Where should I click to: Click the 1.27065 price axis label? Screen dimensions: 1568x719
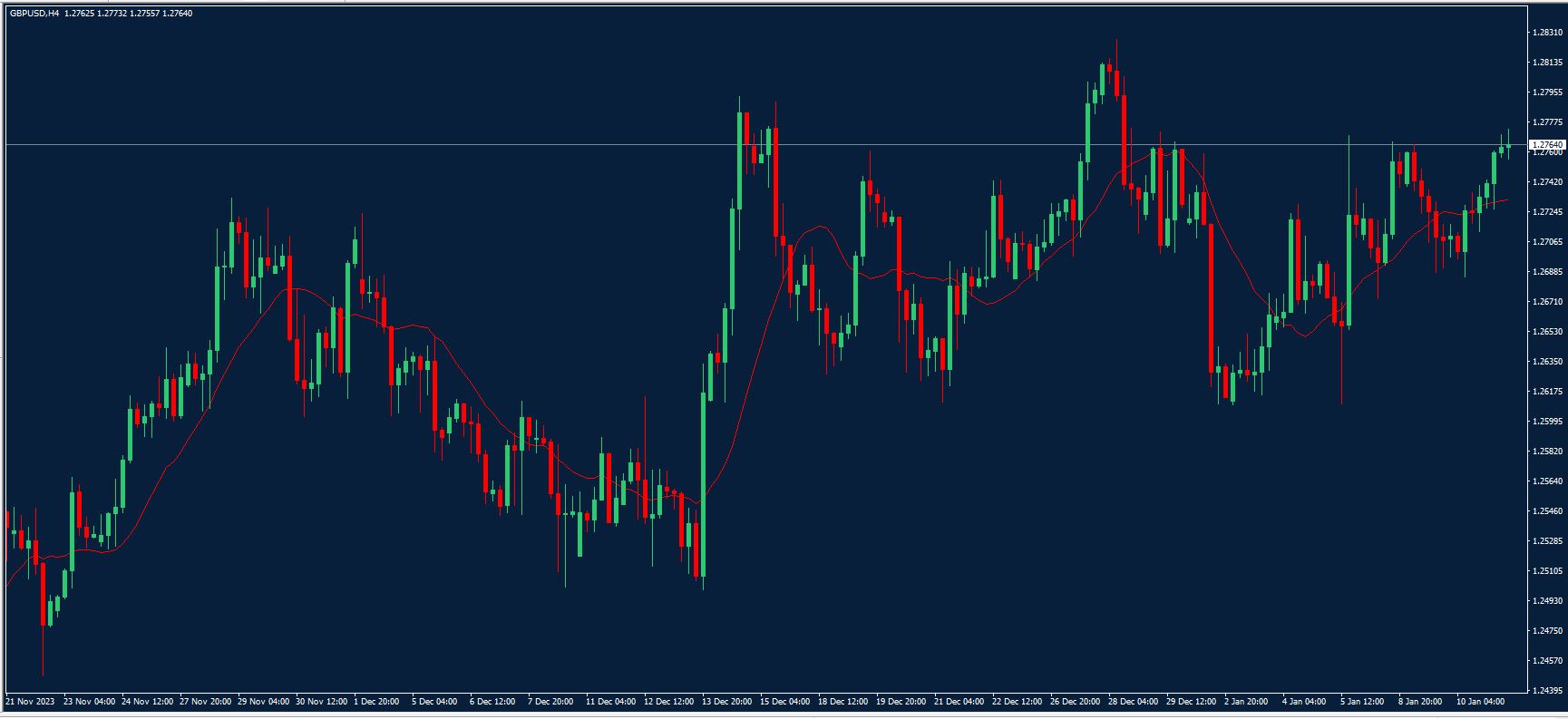tap(1547, 242)
